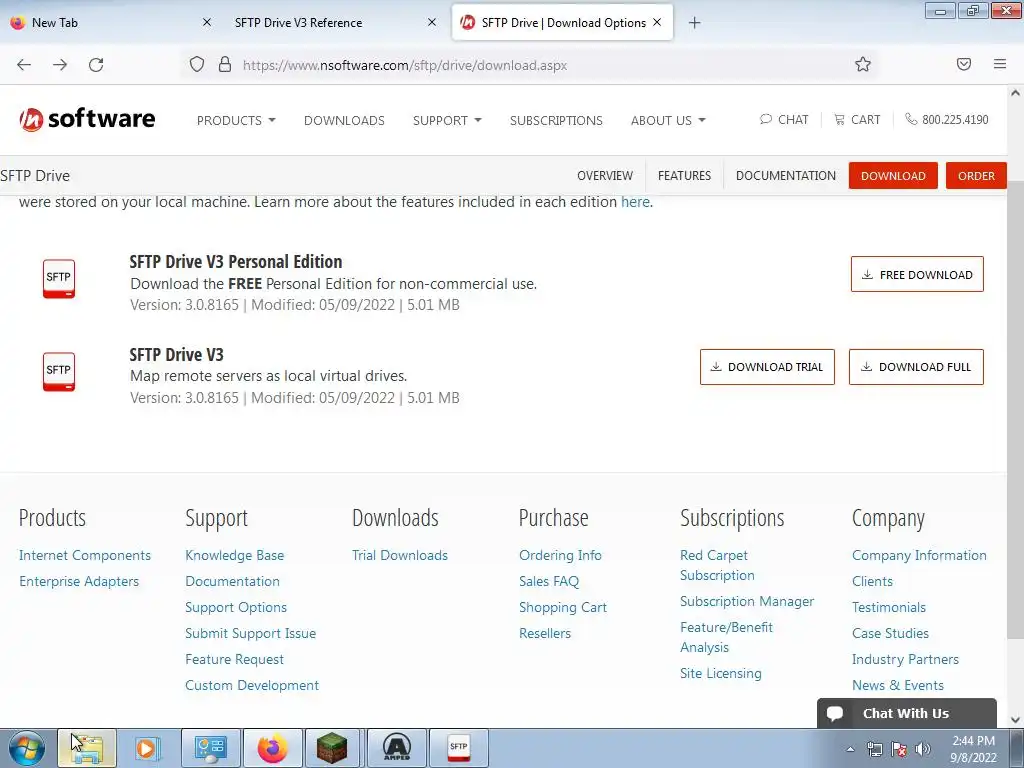Open a new browser tab
The image size is (1024, 768).
pyautogui.click(x=694, y=23)
